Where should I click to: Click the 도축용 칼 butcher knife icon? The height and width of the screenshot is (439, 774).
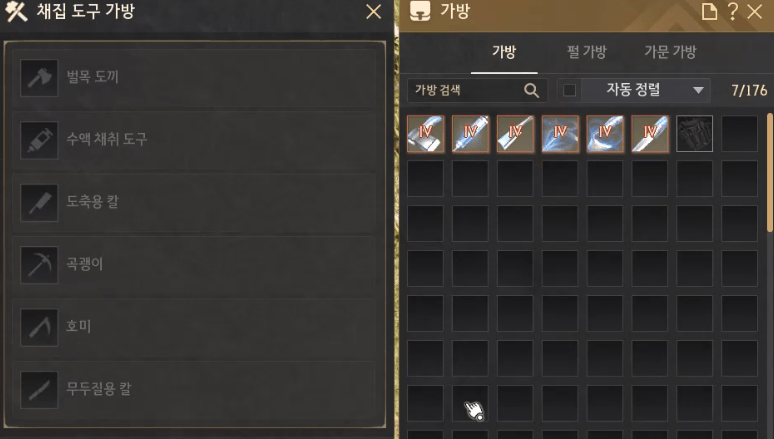(x=39, y=202)
